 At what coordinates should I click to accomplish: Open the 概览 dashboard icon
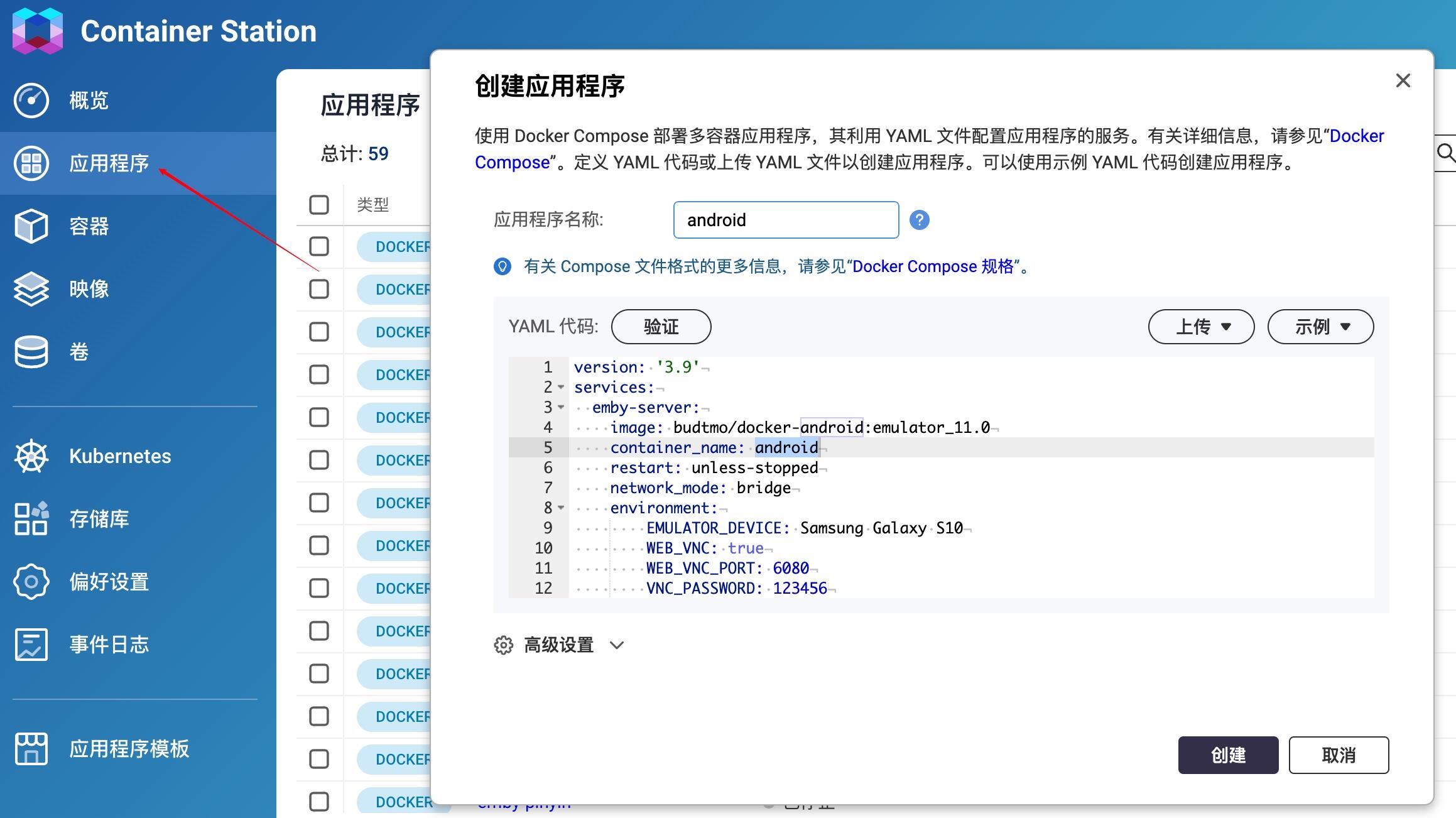click(x=31, y=100)
